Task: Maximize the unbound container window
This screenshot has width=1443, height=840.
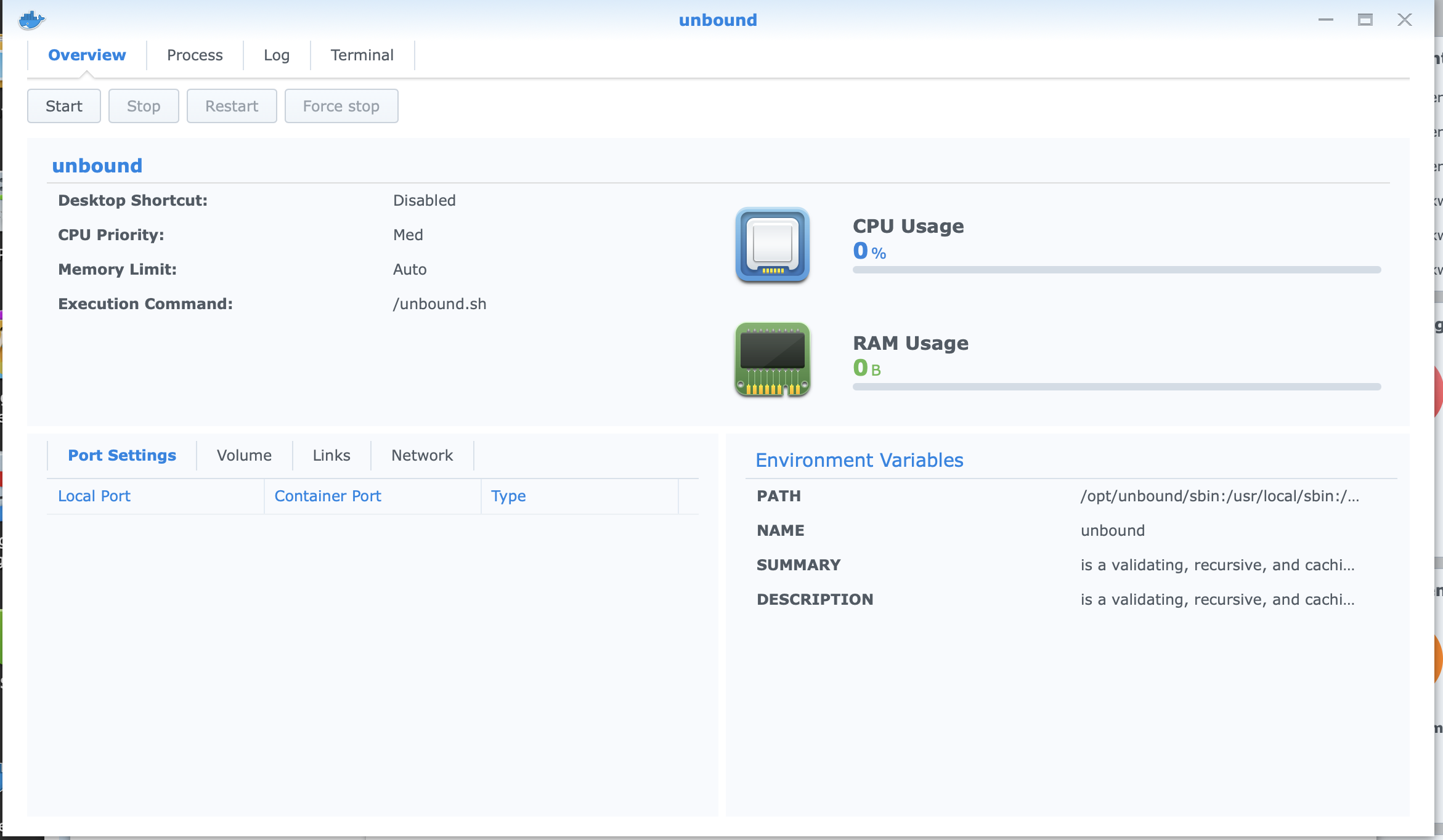Action: (x=1365, y=20)
